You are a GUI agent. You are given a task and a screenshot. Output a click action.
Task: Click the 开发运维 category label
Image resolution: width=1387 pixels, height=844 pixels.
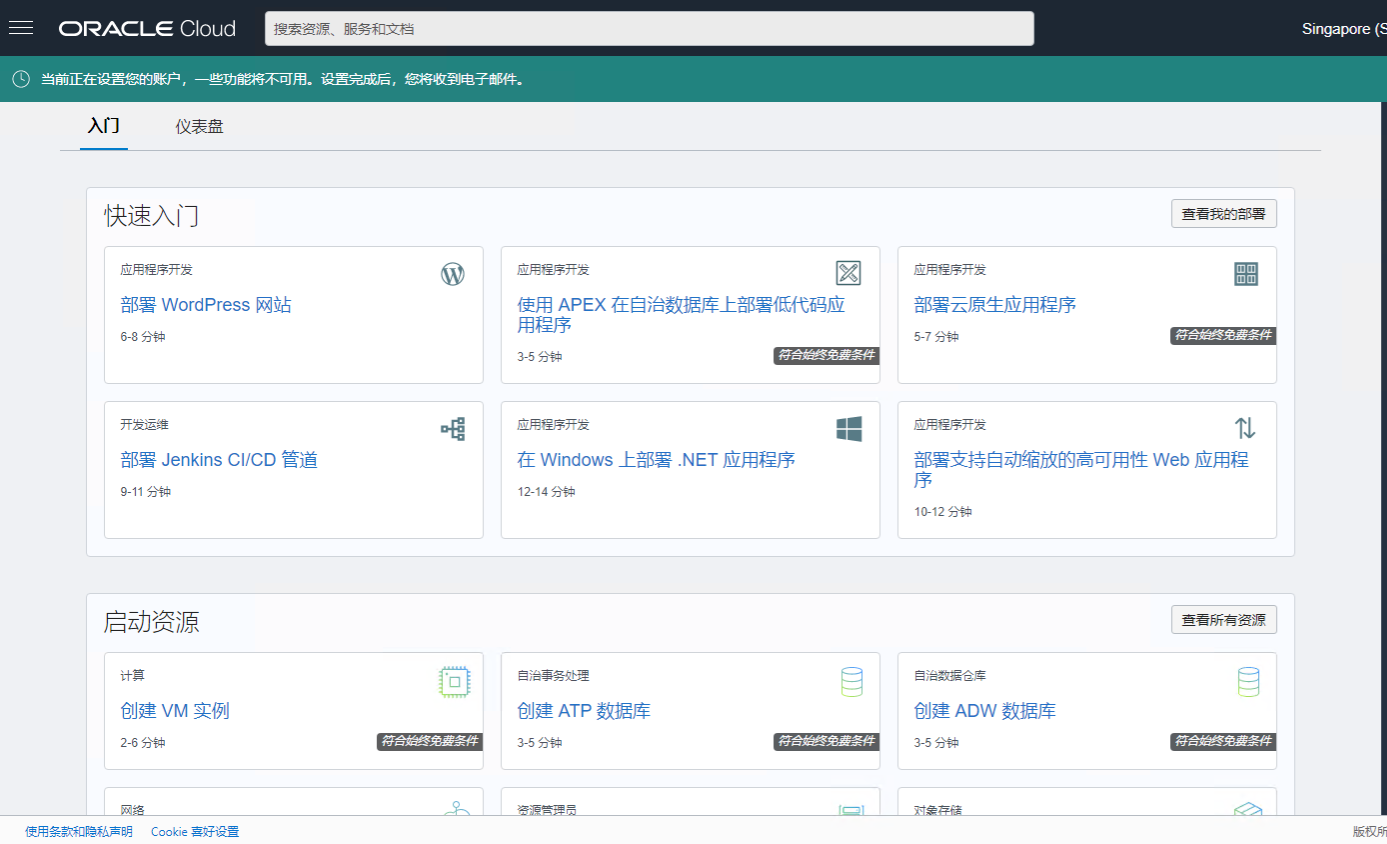pos(145,425)
